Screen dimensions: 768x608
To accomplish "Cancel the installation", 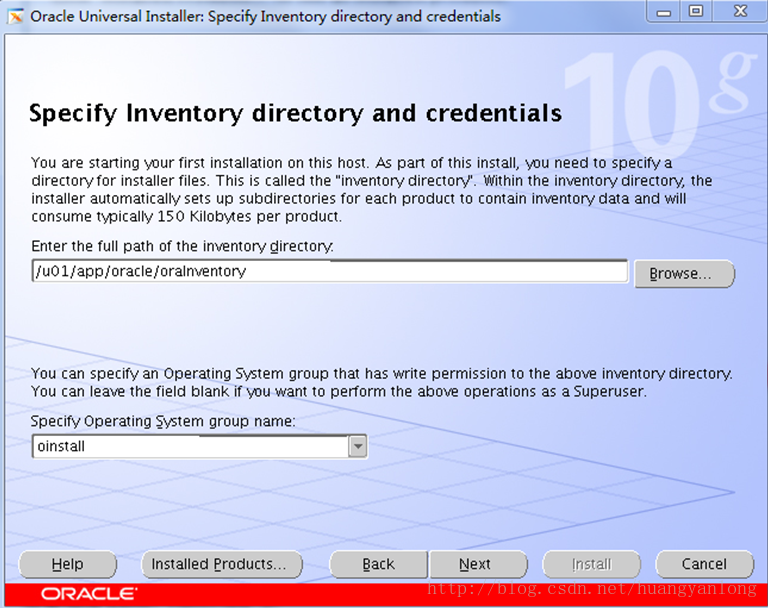I will point(704,564).
